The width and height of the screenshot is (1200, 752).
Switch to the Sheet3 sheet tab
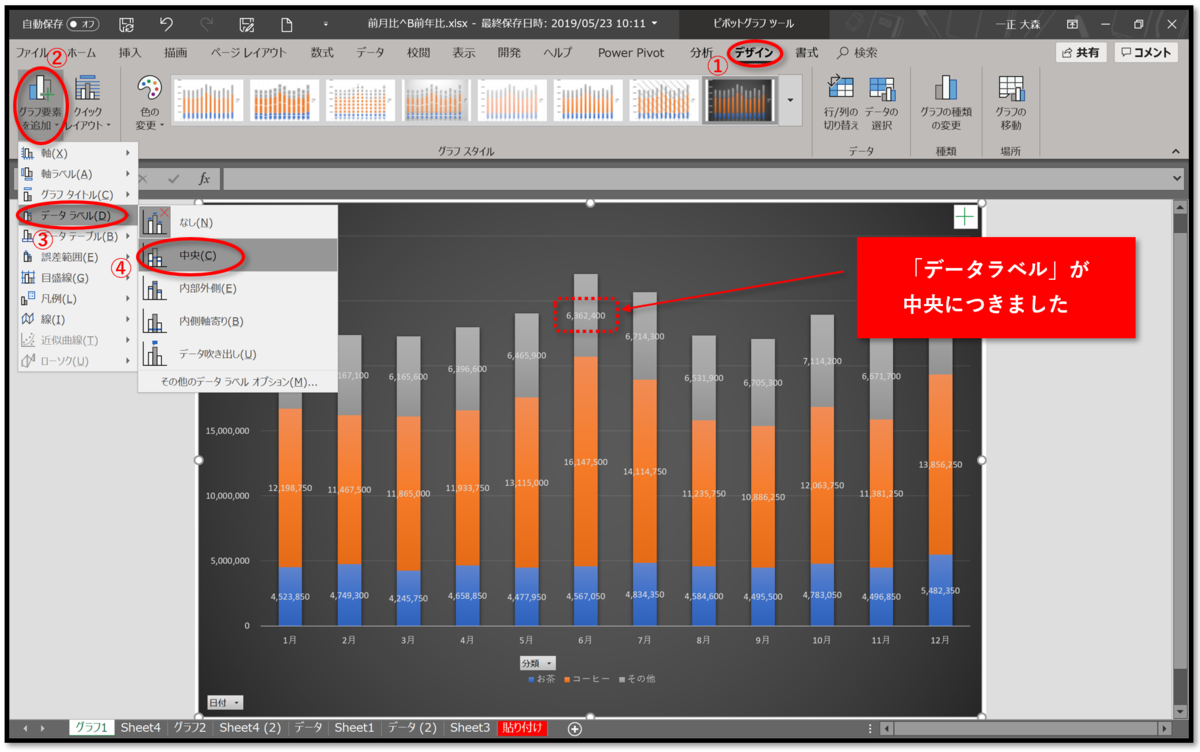coord(470,728)
